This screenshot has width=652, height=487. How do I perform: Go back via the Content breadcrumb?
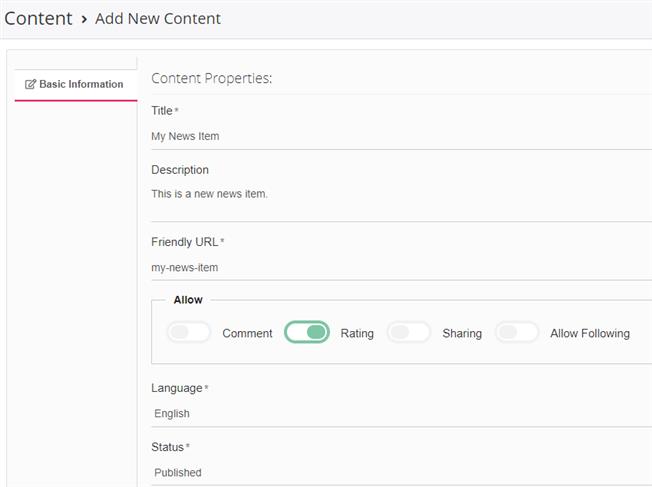(38, 19)
